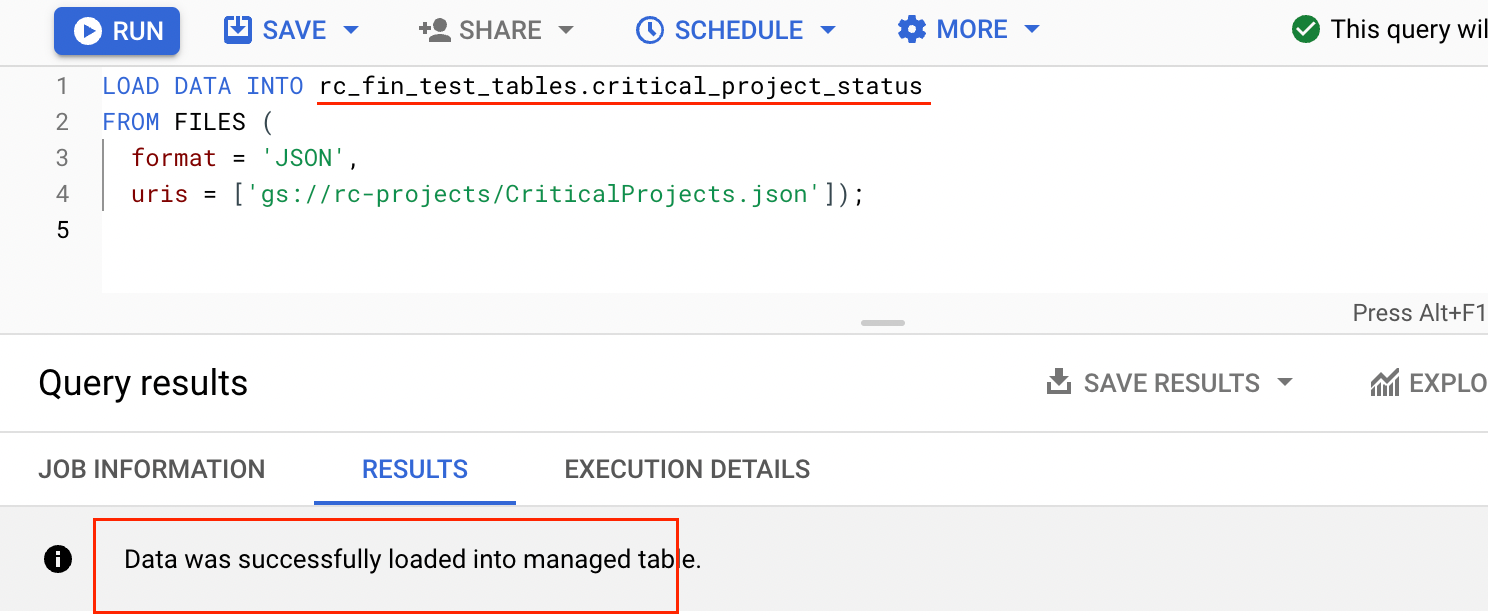Expand the SHARE dropdown arrow
This screenshot has height=616, width=1488.
tap(566, 30)
